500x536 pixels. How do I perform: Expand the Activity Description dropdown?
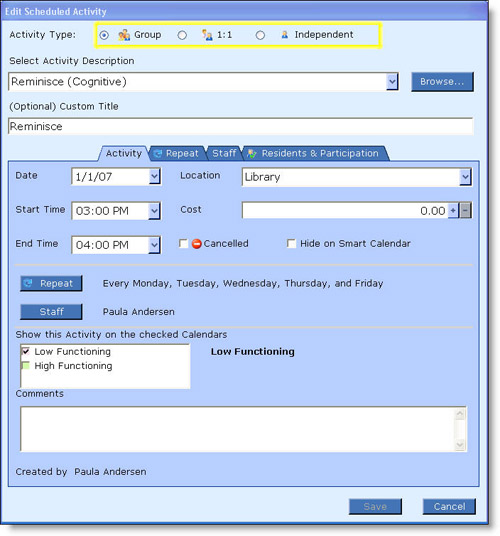(x=392, y=82)
